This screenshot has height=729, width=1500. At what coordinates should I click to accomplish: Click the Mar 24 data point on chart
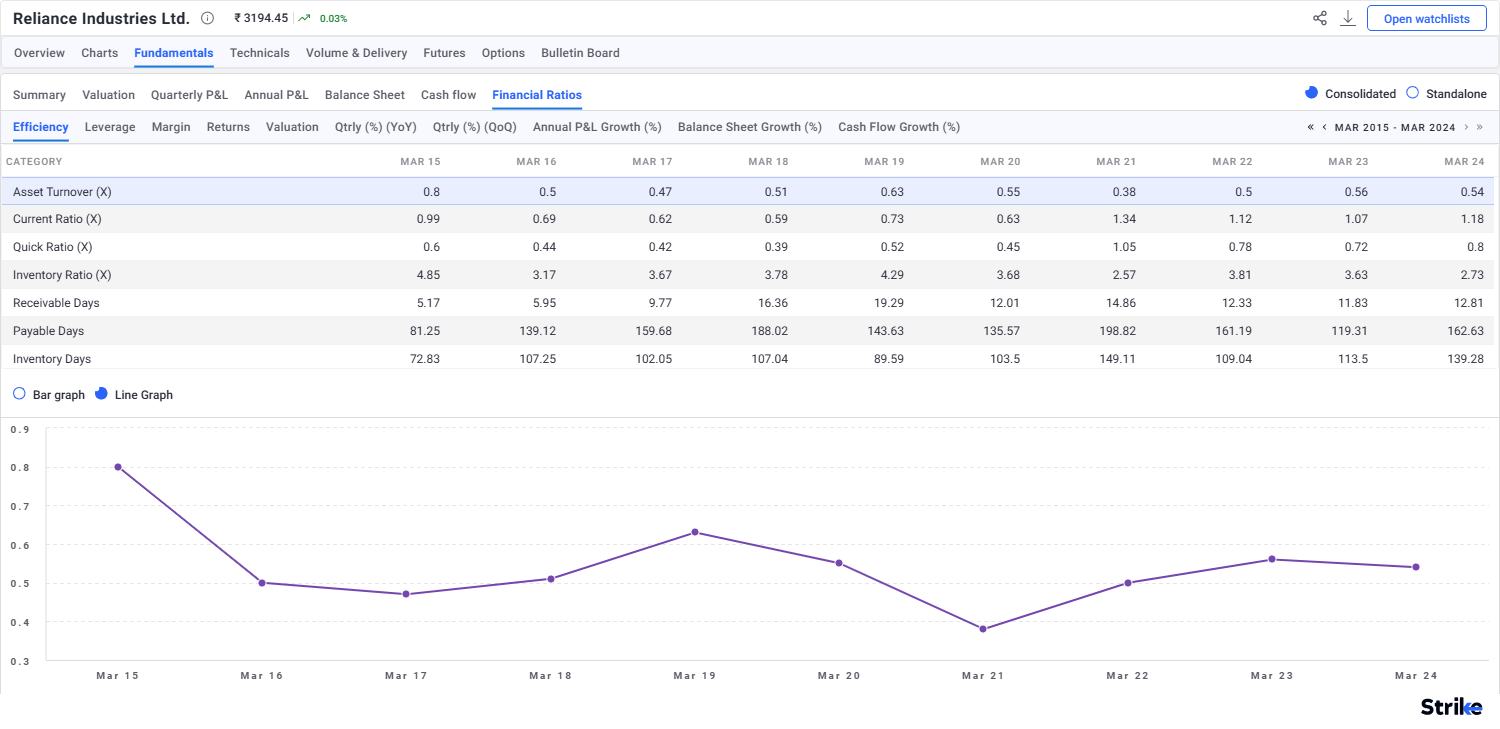pos(1416,567)
